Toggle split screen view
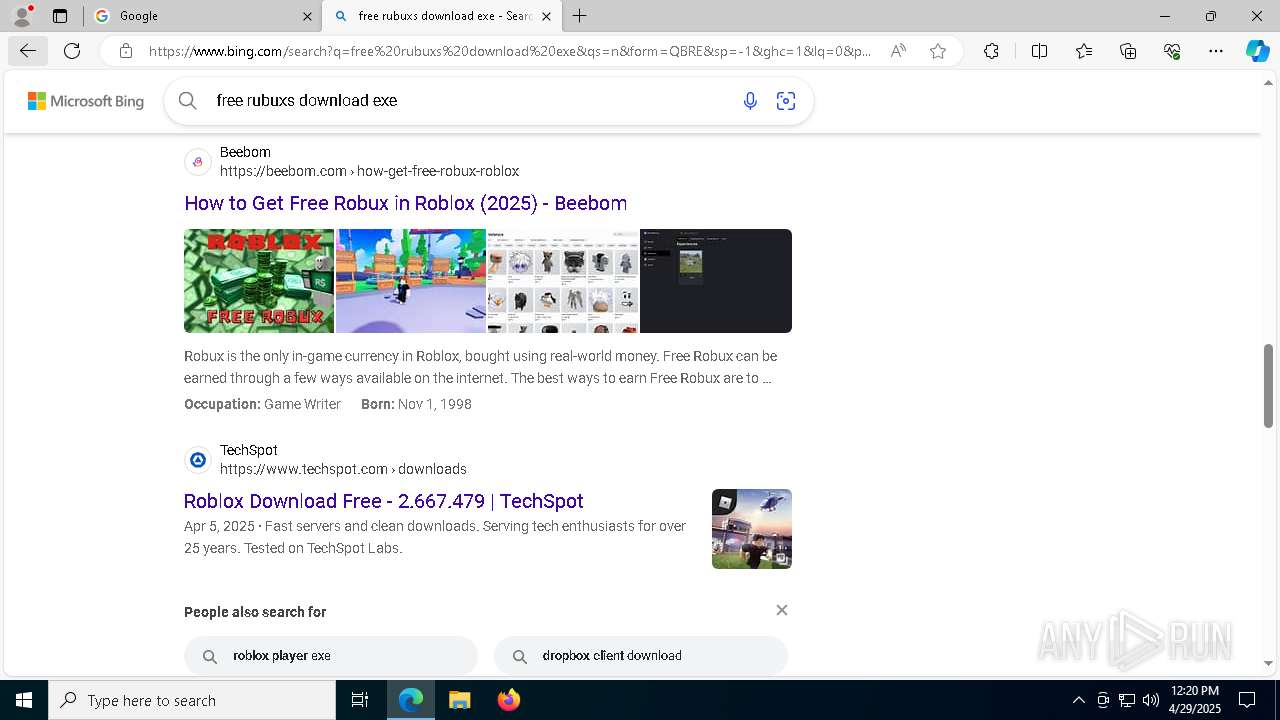The height and width of the screenshot is (720, 1280). pyautogui.click(x=1039, y=51)
